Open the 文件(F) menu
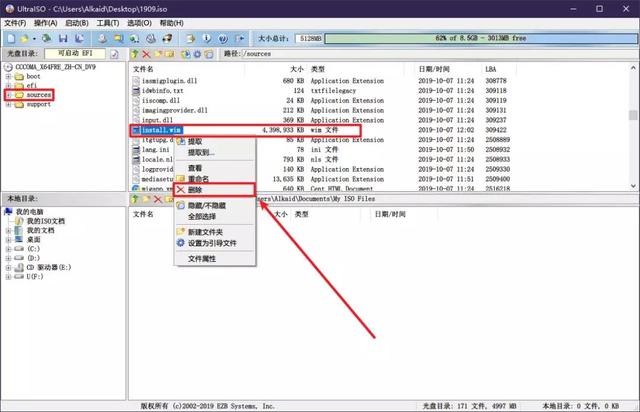The image size is (640, 412). 15,23
